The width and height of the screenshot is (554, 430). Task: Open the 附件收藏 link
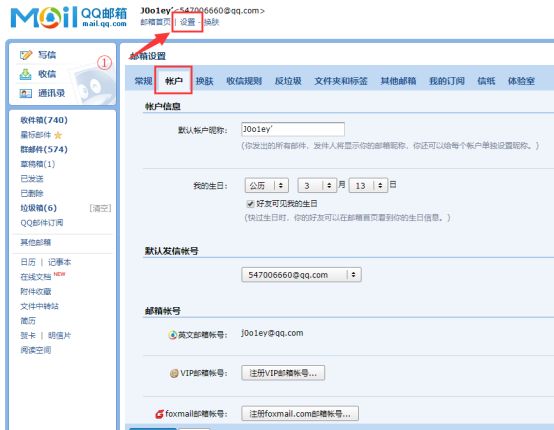[x=36, y=291]
